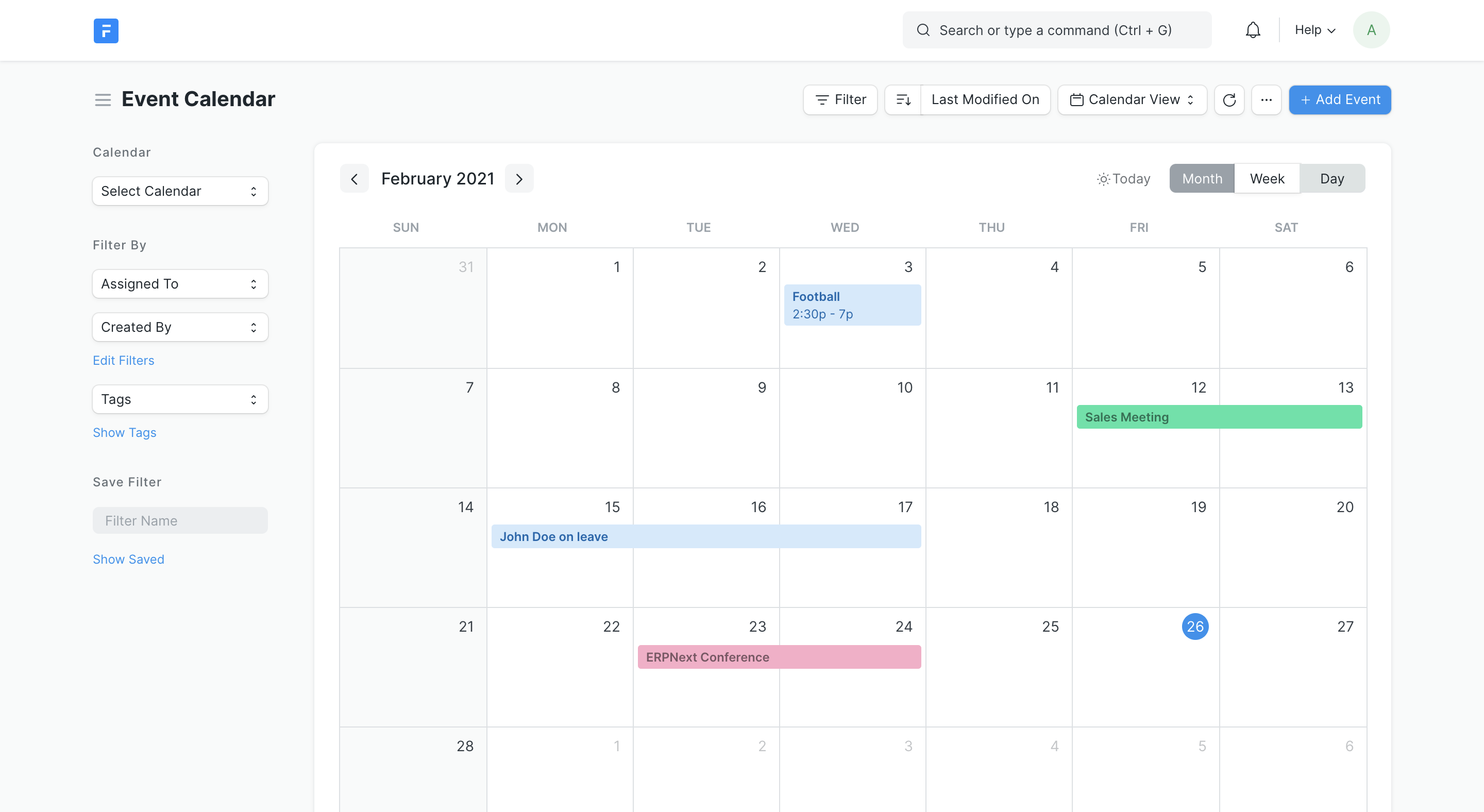Enable Month view
The image size is (1484, 812).
point(1201,178)
